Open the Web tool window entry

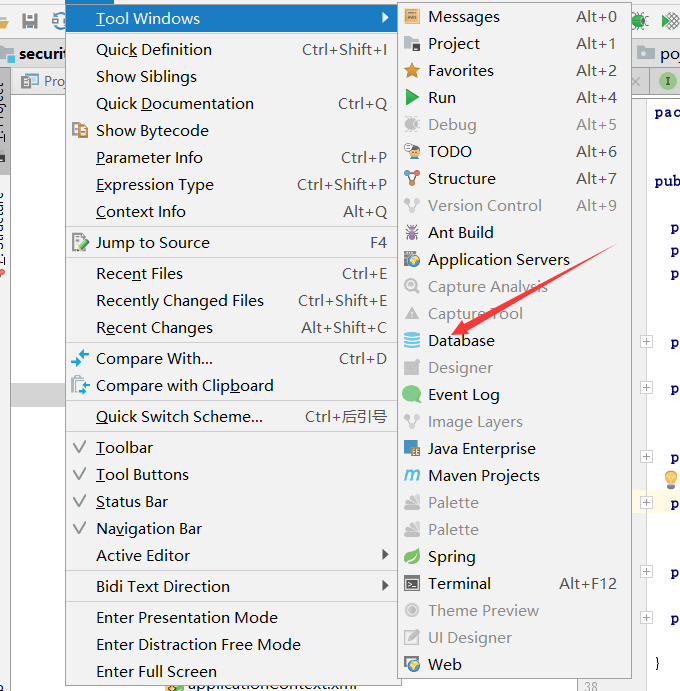(x=514, y=665)
